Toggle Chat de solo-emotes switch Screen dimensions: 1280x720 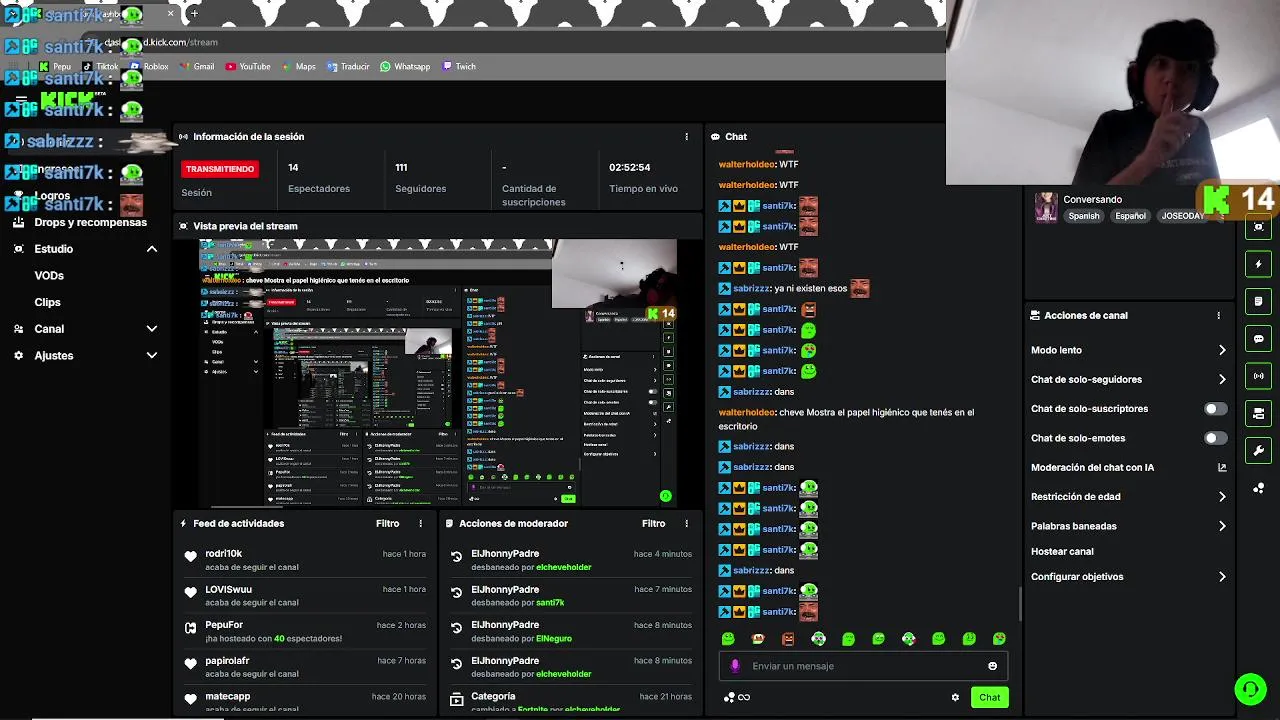(x=1215, y=438)
